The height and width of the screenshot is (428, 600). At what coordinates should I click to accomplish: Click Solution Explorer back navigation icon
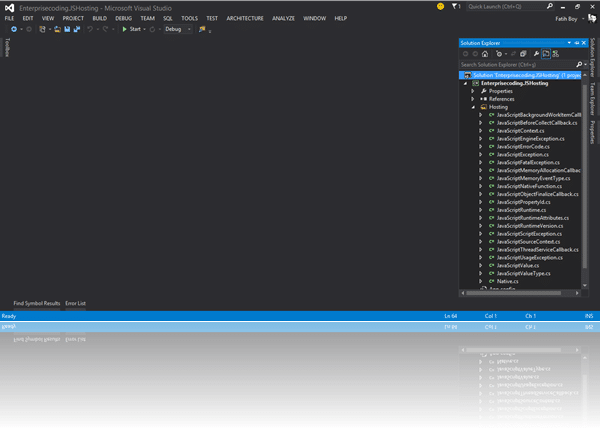[466, 54]
